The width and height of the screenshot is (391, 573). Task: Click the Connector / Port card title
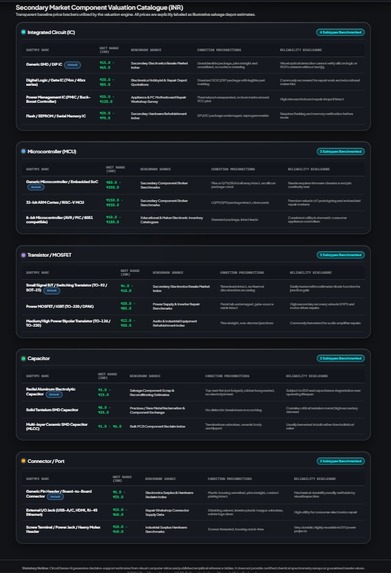click(46, 461)
